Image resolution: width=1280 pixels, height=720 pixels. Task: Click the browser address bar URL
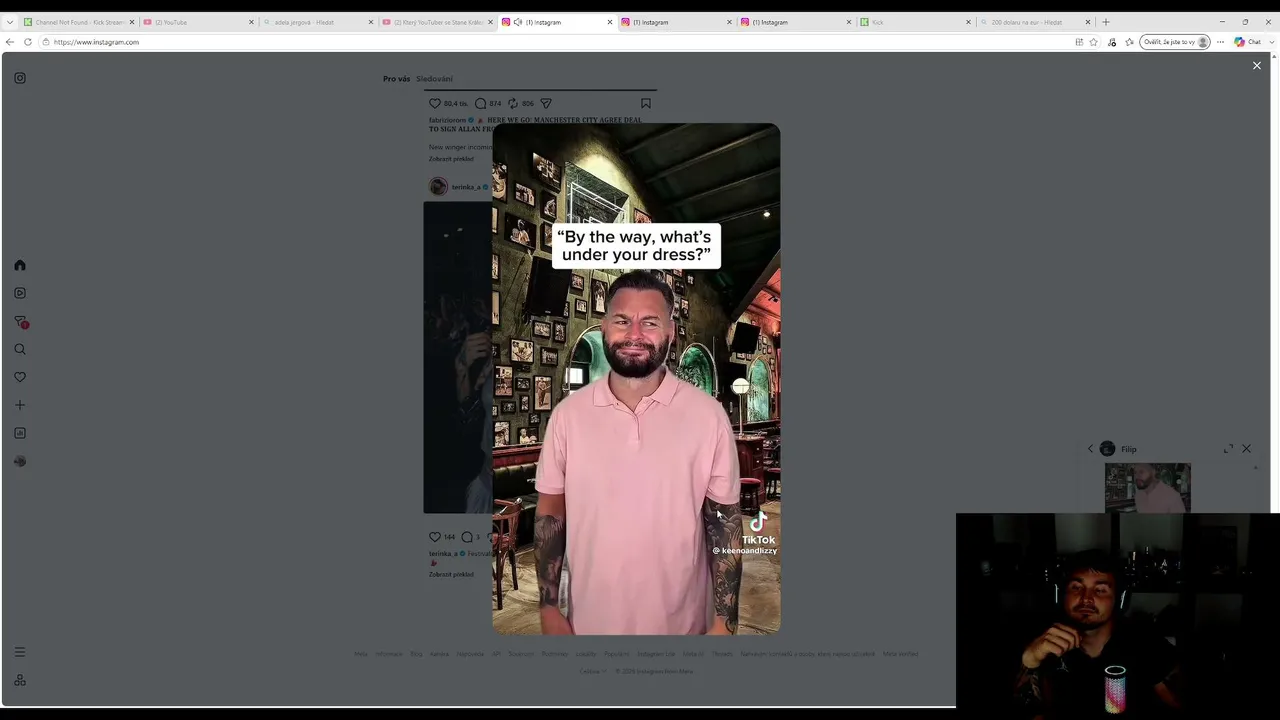click(96, 42)
